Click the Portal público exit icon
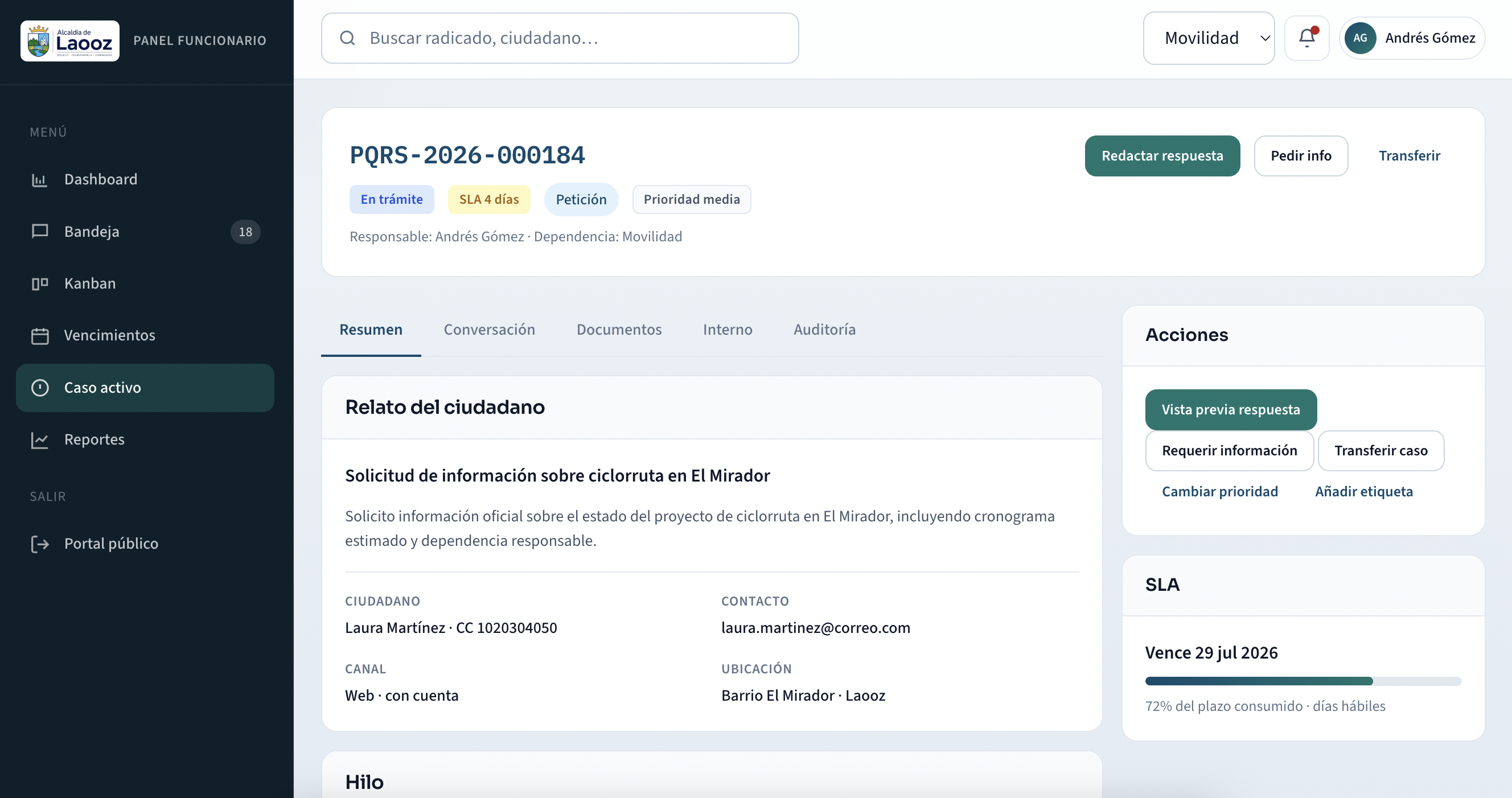The width and height of the screenshot is (1512, 798). 39,544
